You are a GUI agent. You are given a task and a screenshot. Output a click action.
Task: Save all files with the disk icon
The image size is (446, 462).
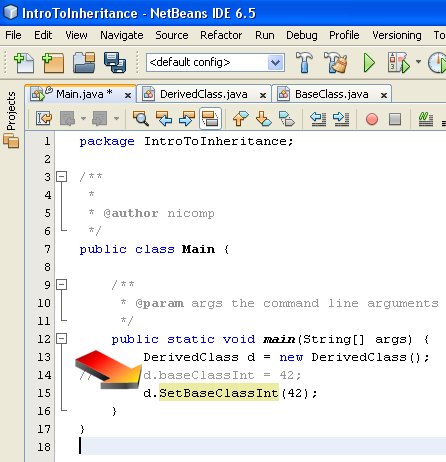pyautogui.click(x=115, y=63)
